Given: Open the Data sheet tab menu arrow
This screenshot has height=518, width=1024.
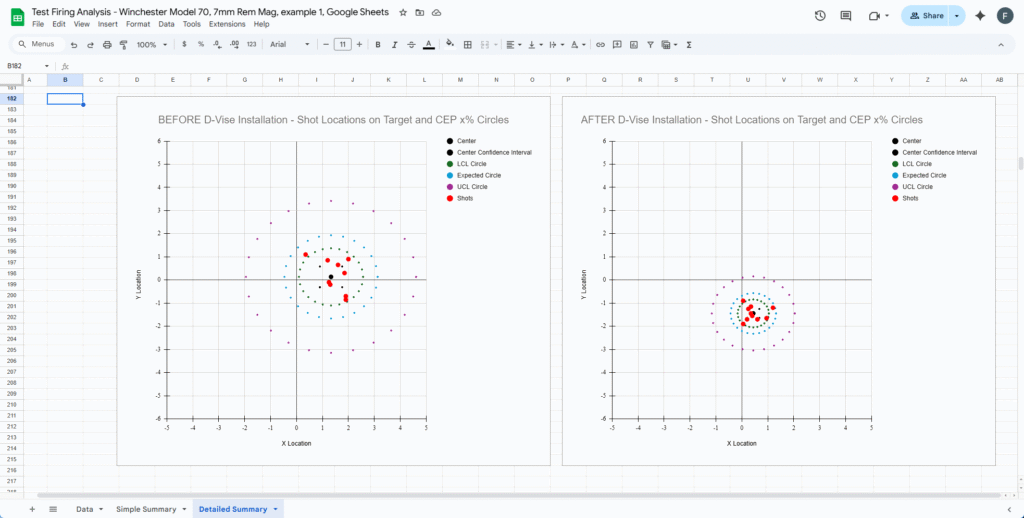Looking at the screenshot, I should (x=101, y=509).
